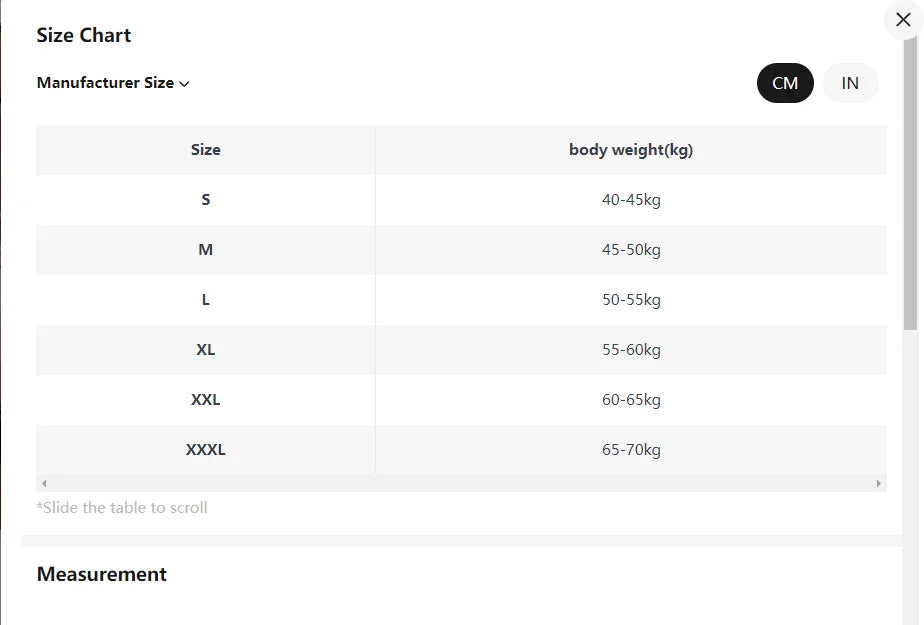This screenshot has width=924, height=625.
Task: Click the Size Chart title
Action: [84, 35]
